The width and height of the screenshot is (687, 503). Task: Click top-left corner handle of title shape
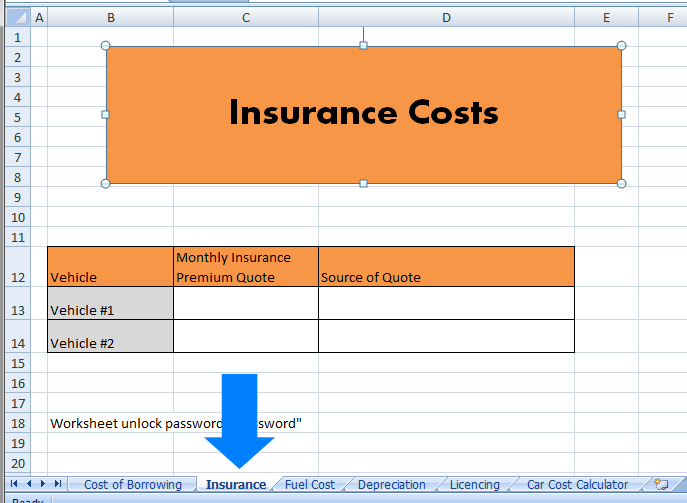(x=105, y=46)
